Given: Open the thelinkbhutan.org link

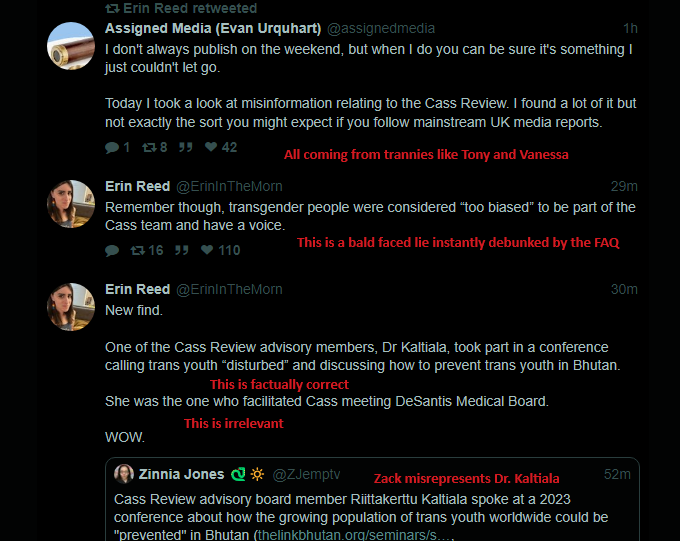Looking at the screenshot, I should (367, 535).
